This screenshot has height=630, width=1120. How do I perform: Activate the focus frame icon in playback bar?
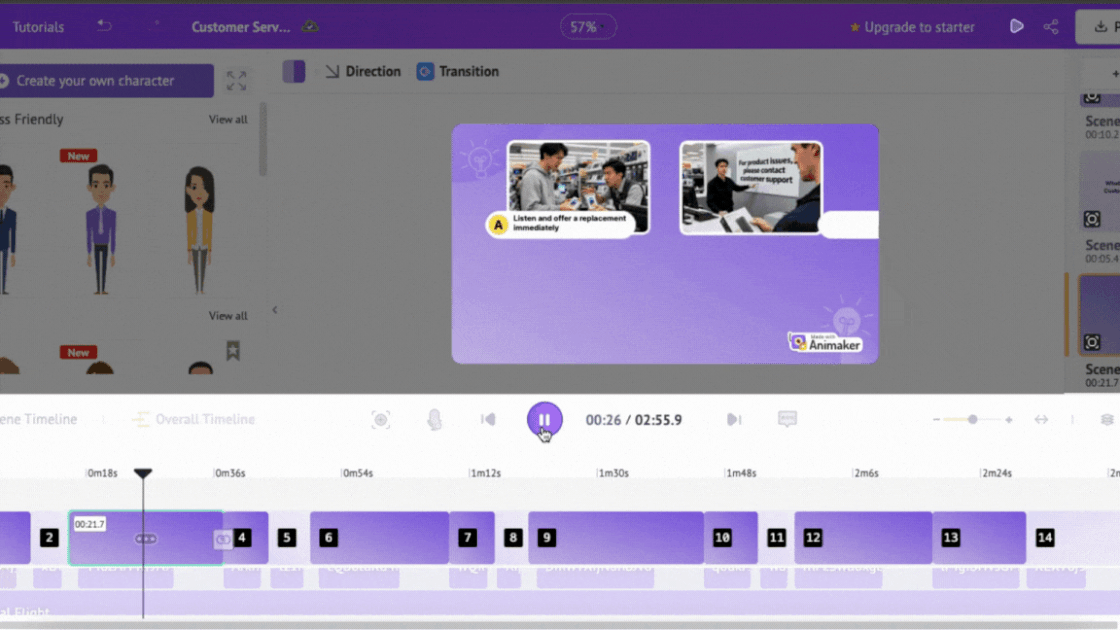coord(381,420)
